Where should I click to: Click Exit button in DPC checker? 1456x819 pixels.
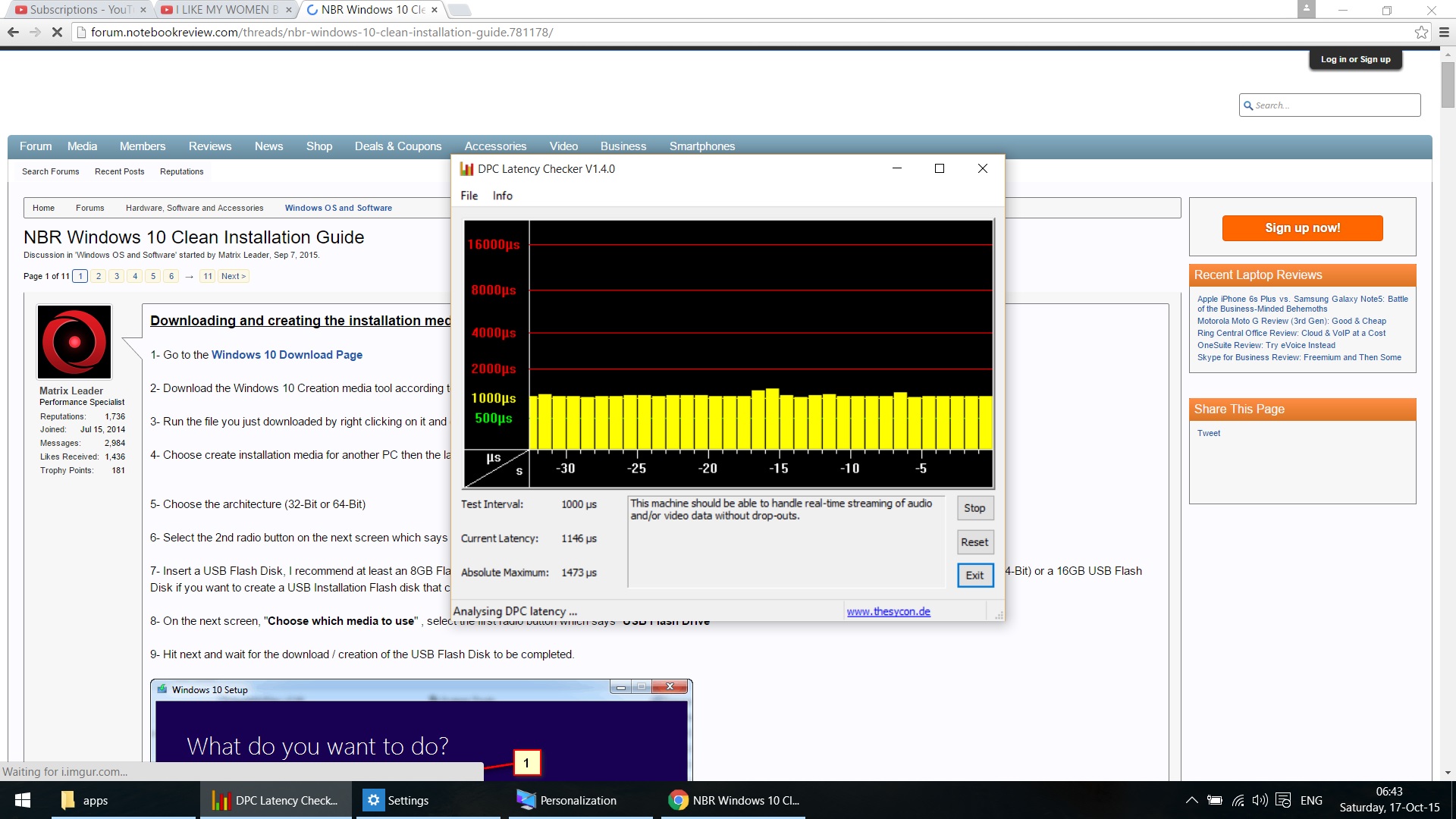pyautogui.click(x=974, y=576)
